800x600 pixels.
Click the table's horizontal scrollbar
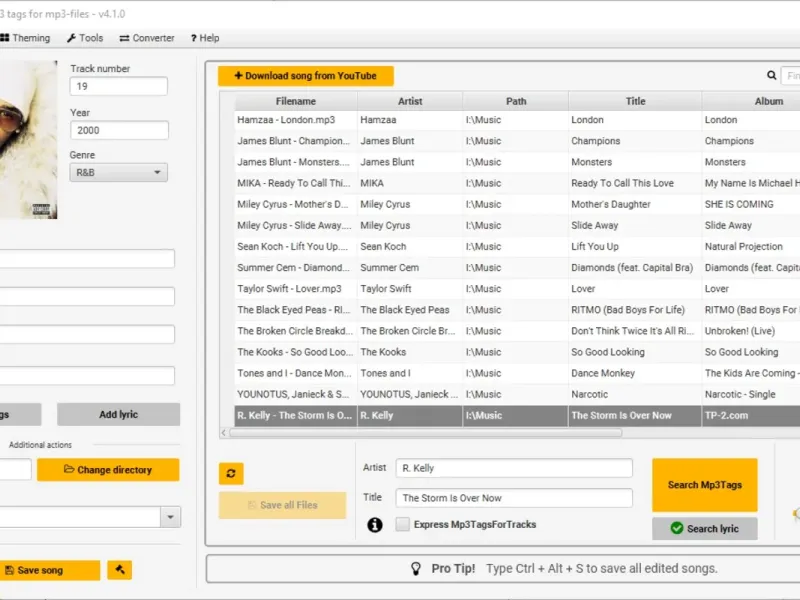[x=425, y=433]
